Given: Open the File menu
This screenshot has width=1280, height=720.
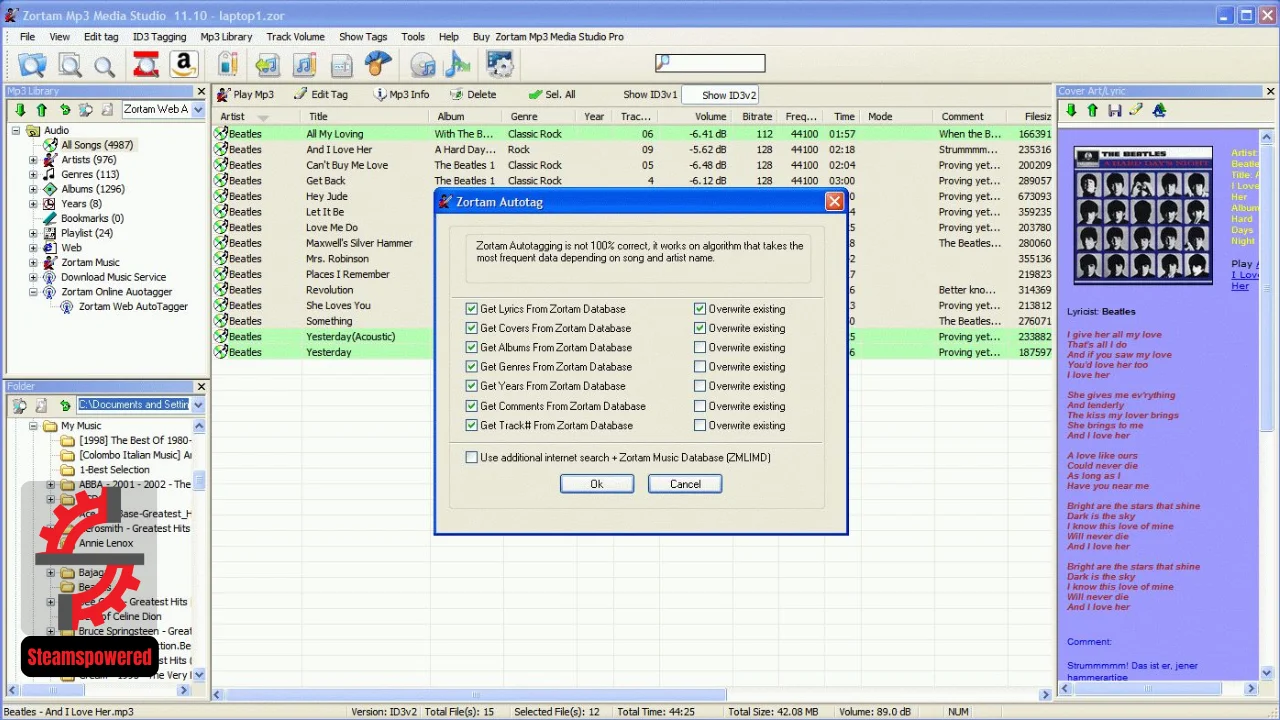Looking at the screenshot, I should [28, 37].
